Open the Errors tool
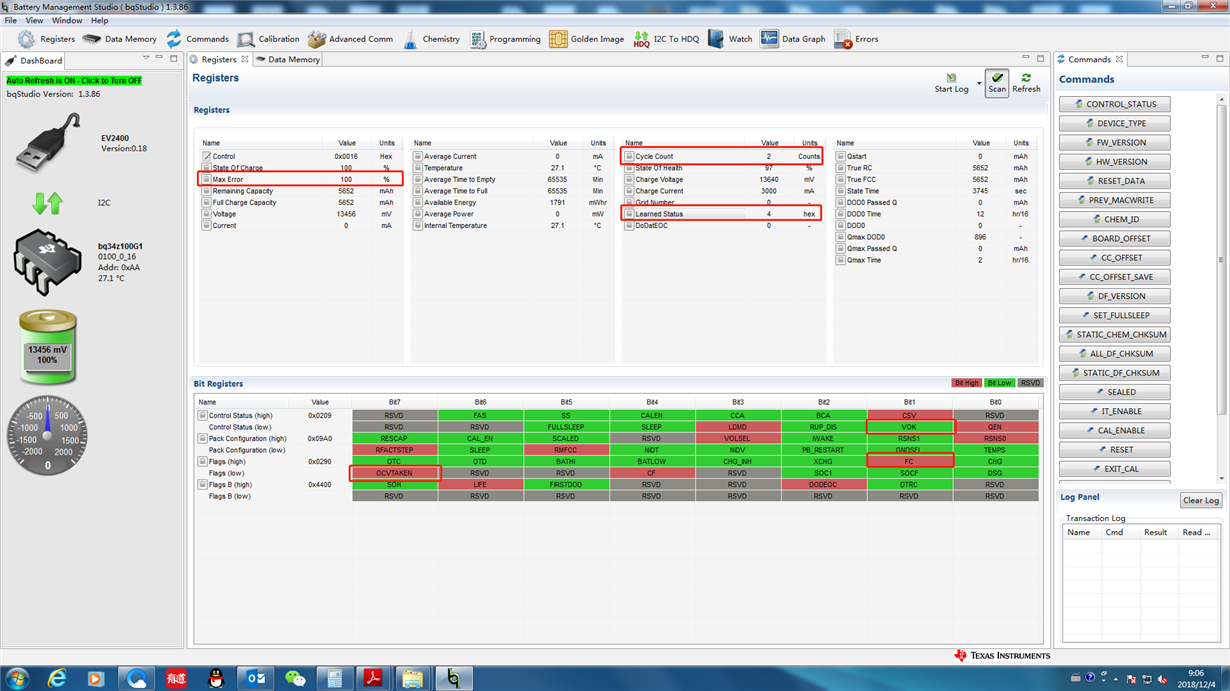 (856, 39)
